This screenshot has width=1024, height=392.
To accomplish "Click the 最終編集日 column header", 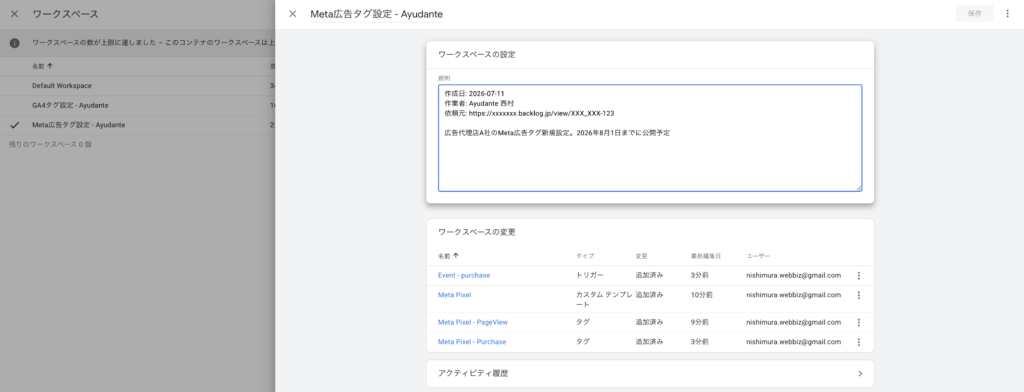I will [705, 256].
